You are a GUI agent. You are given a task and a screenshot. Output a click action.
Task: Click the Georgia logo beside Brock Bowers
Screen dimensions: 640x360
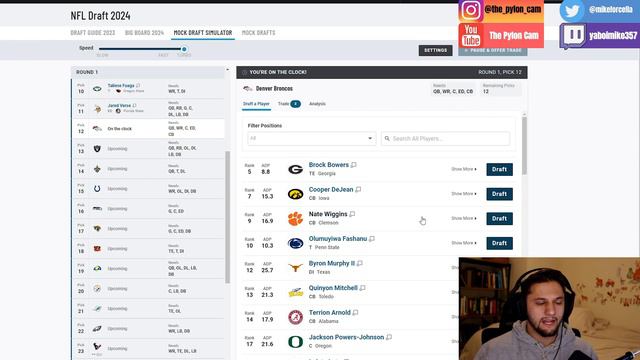296,169
